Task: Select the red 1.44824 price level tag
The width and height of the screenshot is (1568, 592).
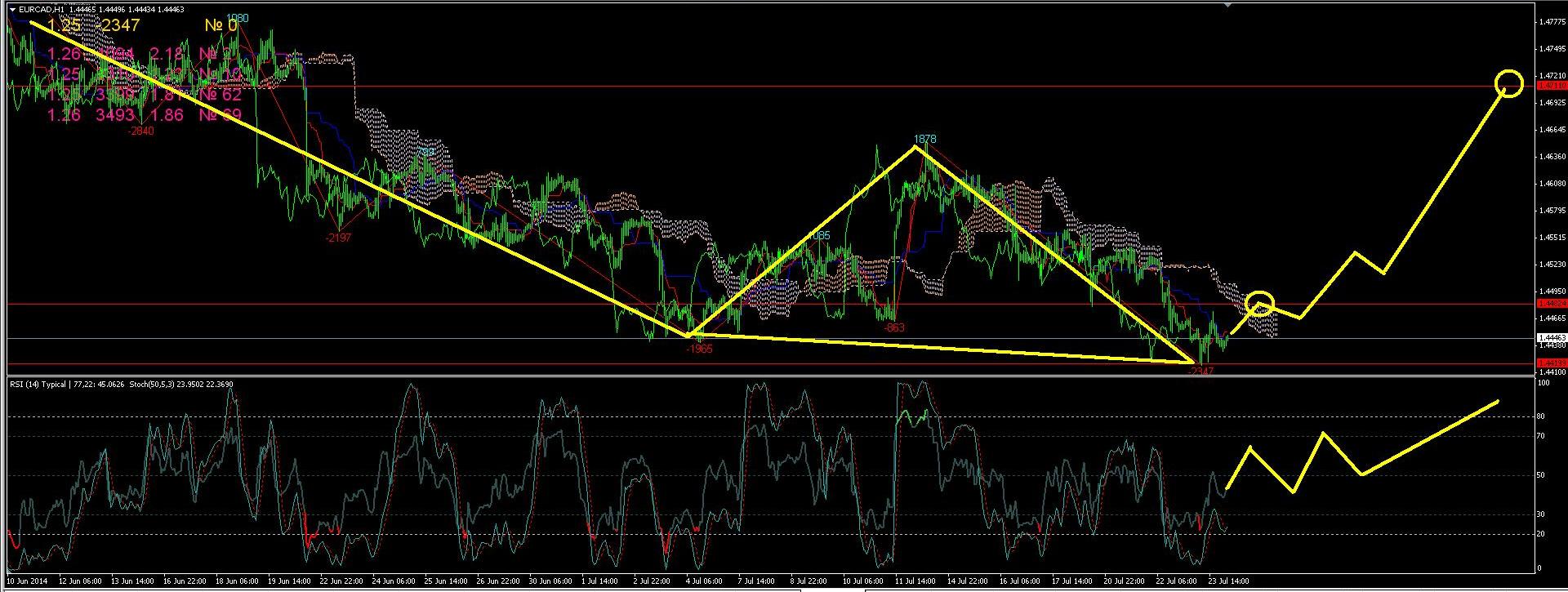Action: (x=1551, y=304)
